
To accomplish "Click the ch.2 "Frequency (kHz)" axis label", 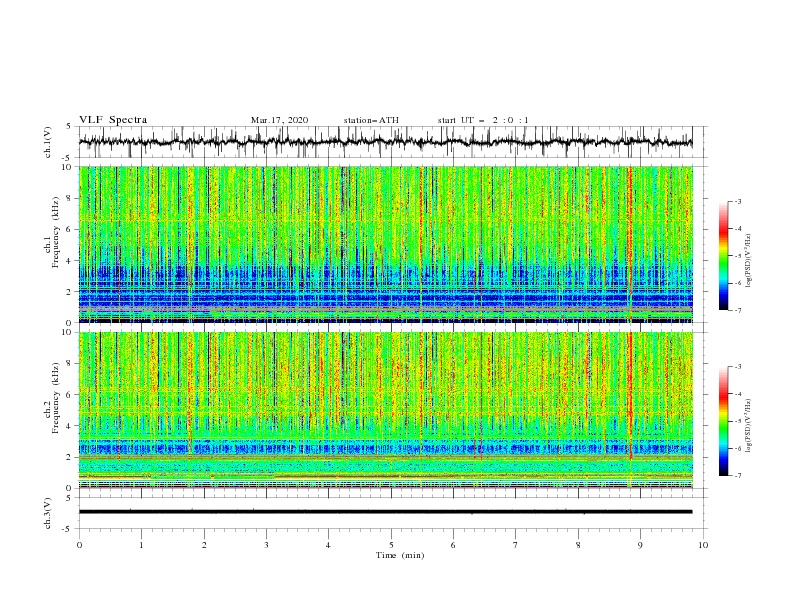I will tap(56, 398).
